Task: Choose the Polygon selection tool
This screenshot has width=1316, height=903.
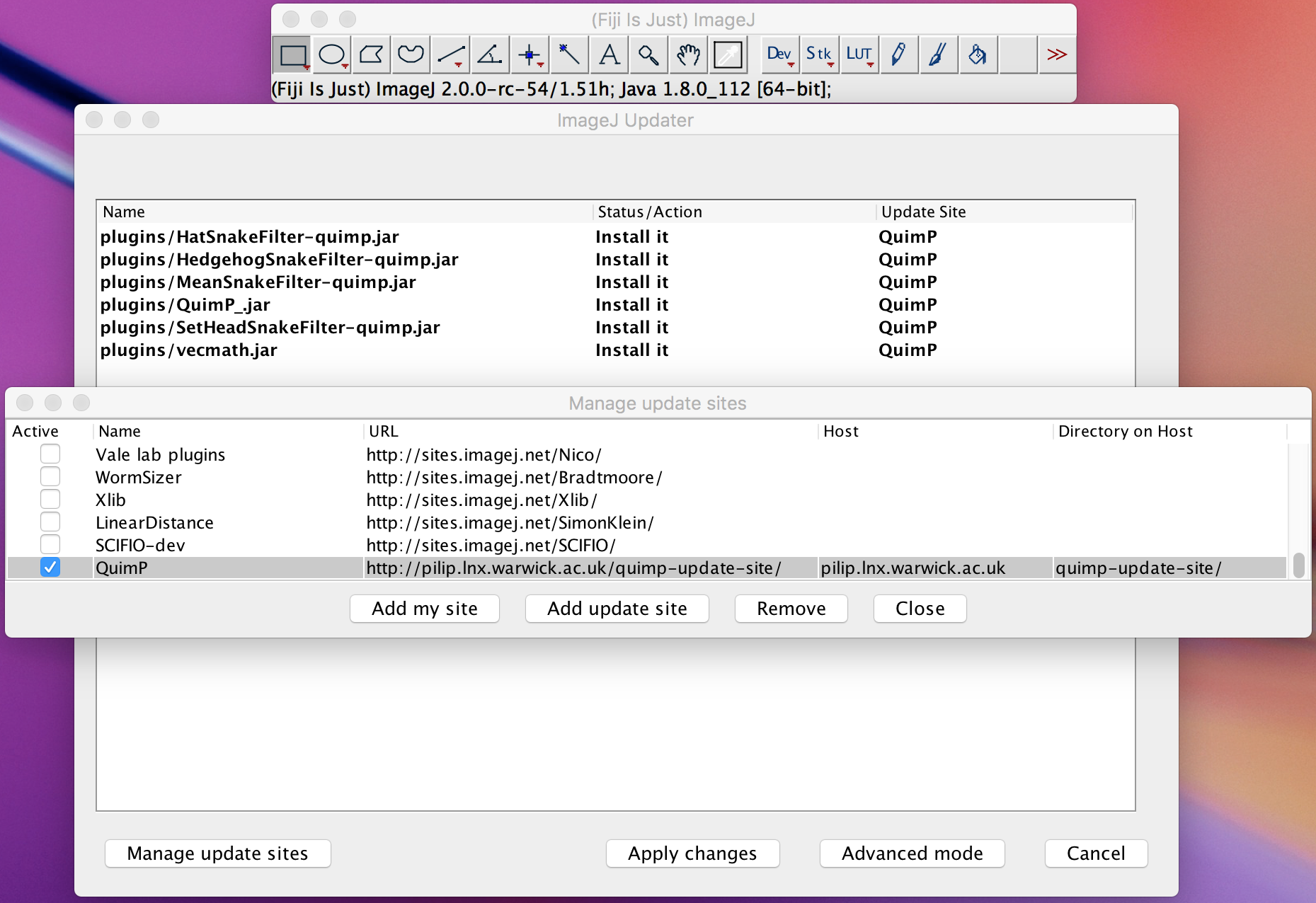Action: (x=371, y=54)
